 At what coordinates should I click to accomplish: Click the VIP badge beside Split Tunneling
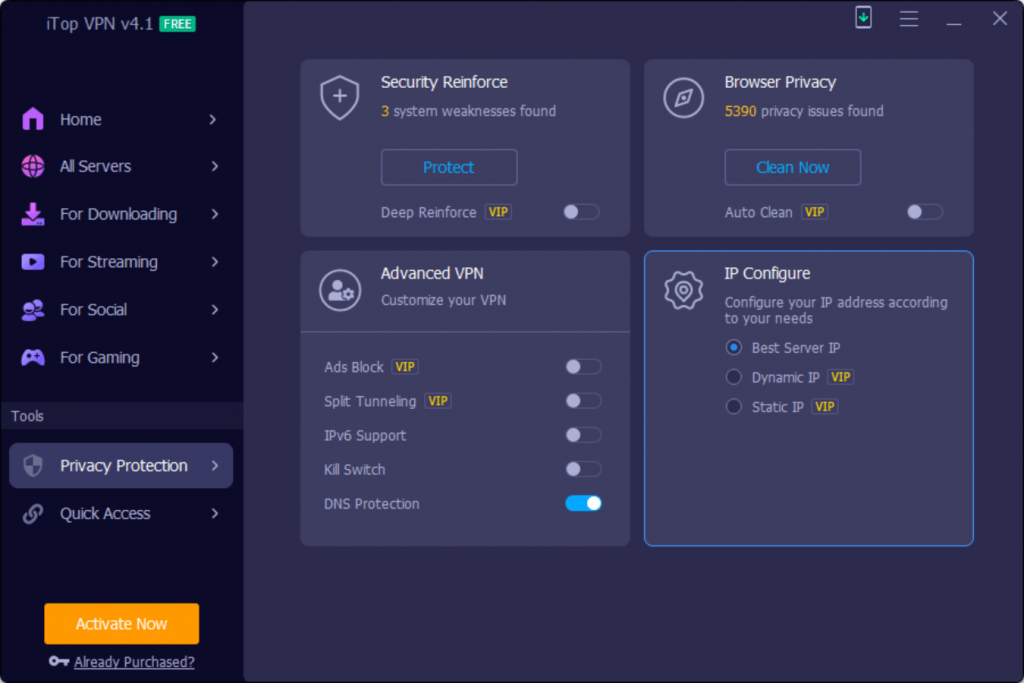click(x=438, y=401)
